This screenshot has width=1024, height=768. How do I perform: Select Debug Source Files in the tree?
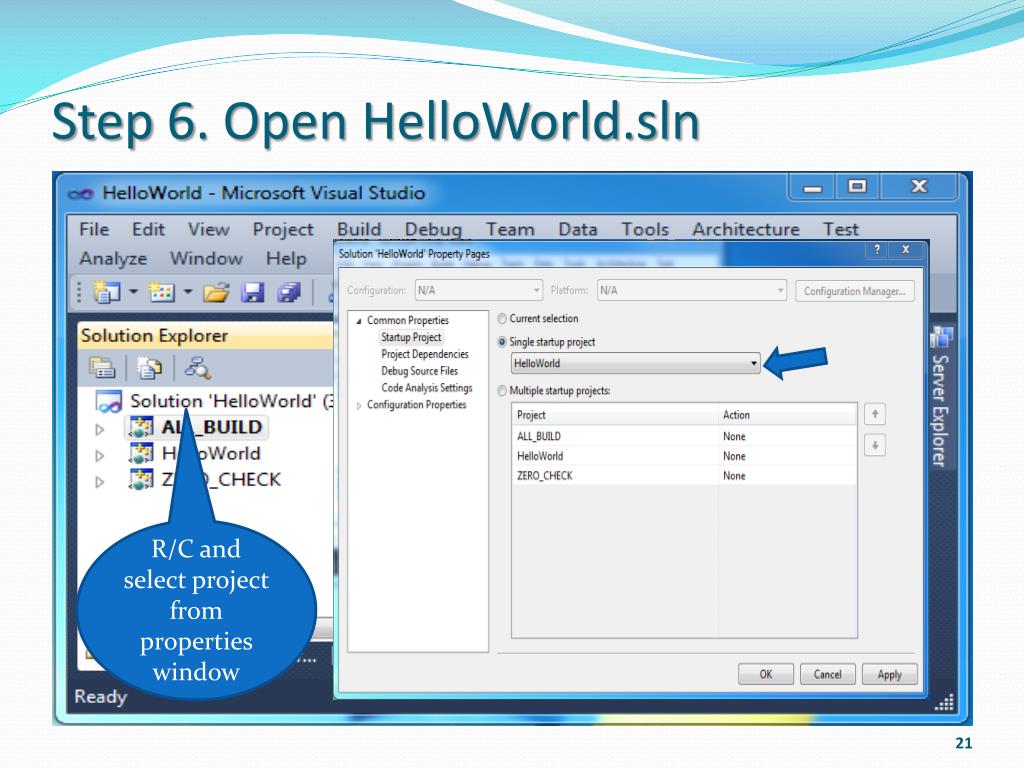click(x=420, y=371)
